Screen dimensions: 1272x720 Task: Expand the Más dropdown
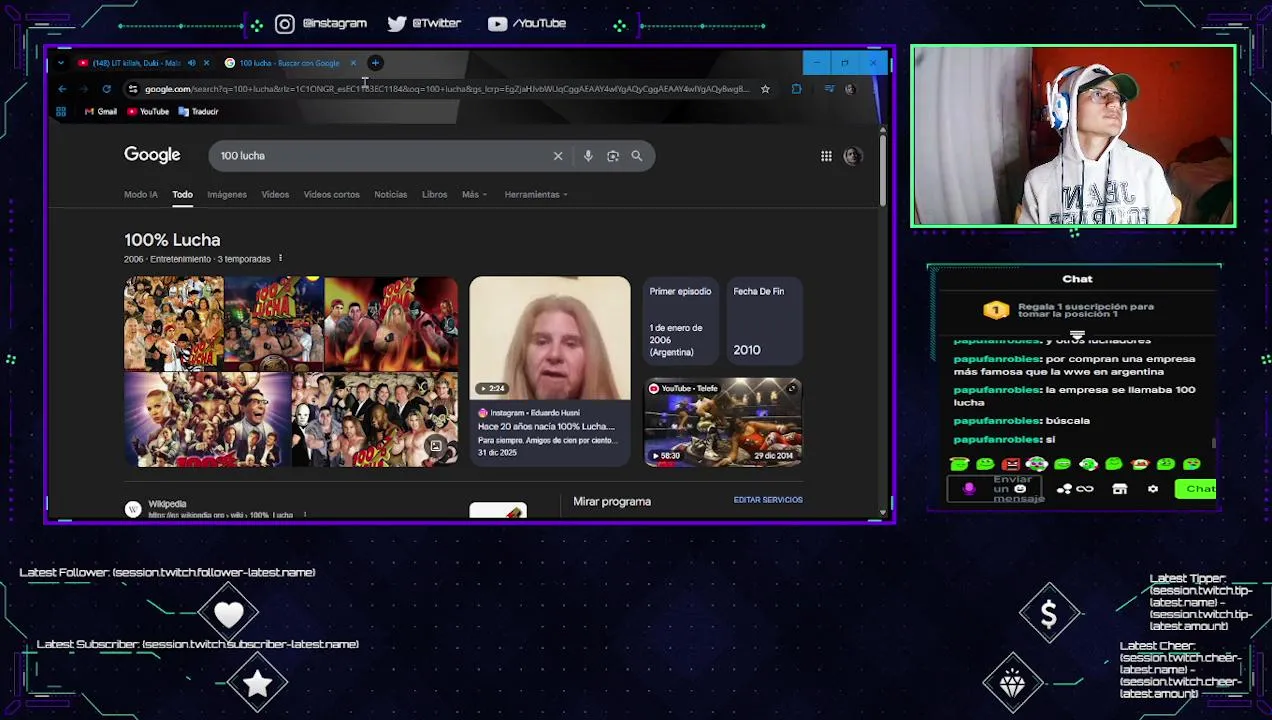click(474, 194)
